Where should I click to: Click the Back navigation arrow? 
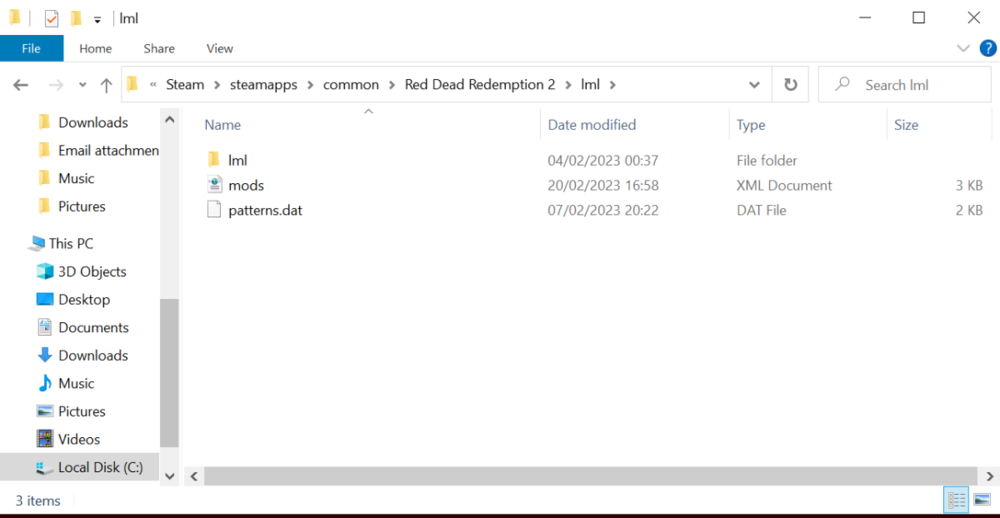(20, 85)
